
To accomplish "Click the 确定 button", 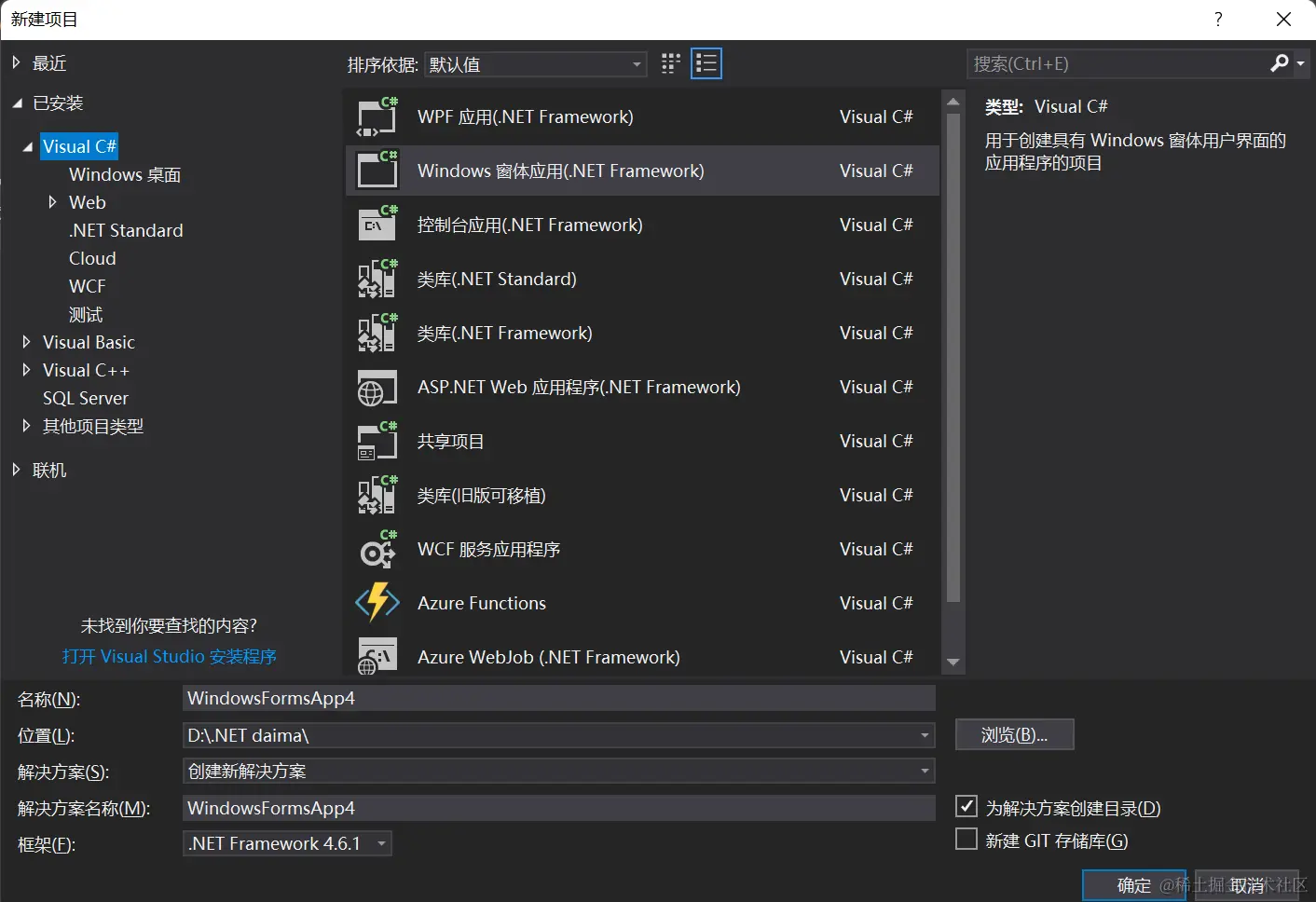I will click(1134, 885).
